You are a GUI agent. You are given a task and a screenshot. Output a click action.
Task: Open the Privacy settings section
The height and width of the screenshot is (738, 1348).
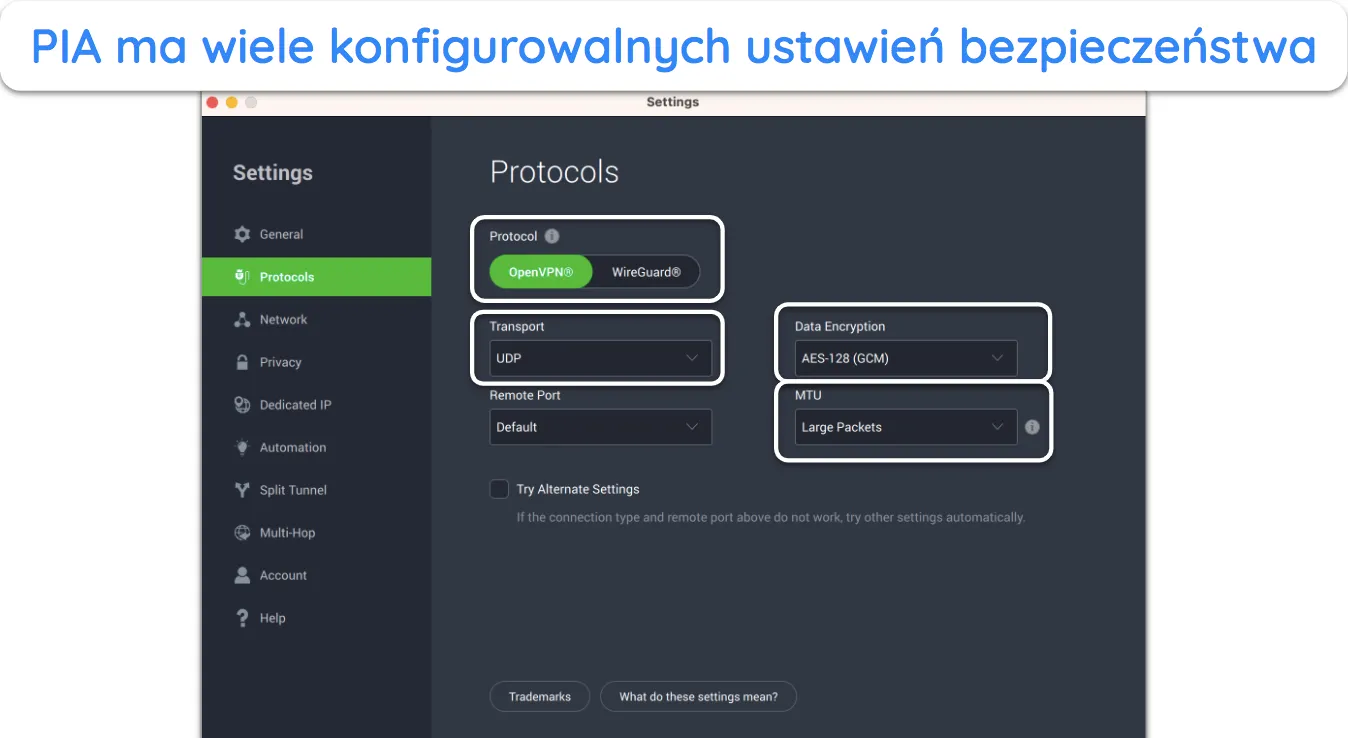point(316,362)
